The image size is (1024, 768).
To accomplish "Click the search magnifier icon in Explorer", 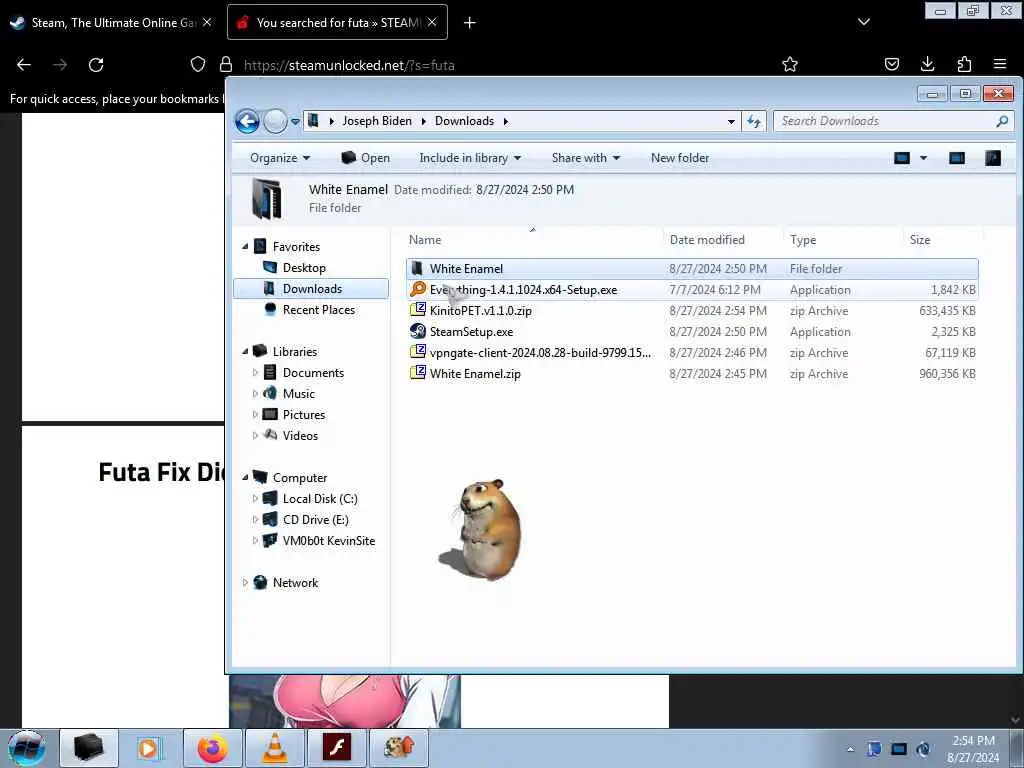I will click(1002, 121).
